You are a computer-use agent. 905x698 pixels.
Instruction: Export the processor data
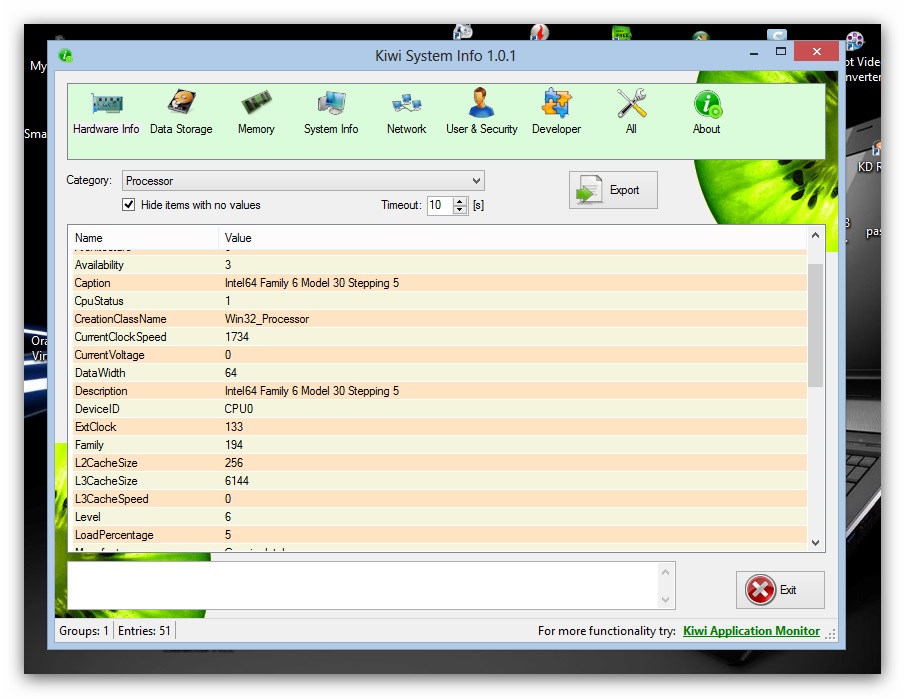coord(613,190)
